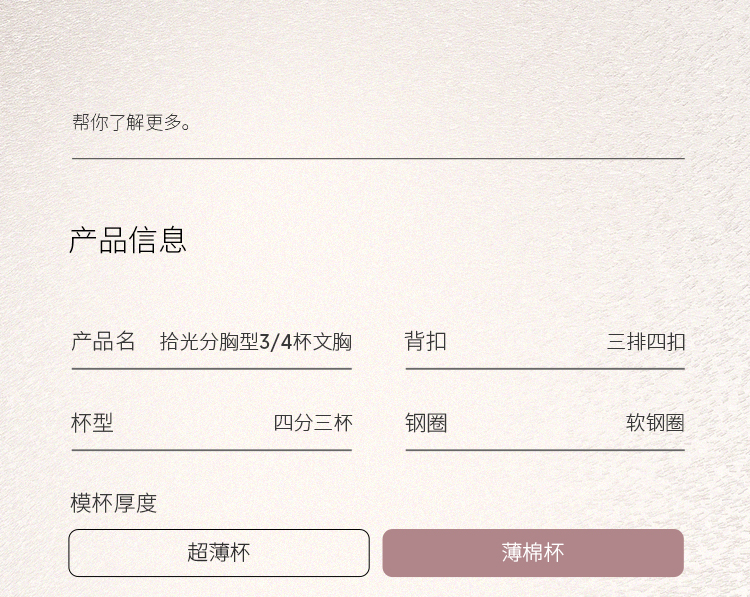Click the underline beneath the 产品名 row
Screen dimensions: 750x597
pos(211,369)
